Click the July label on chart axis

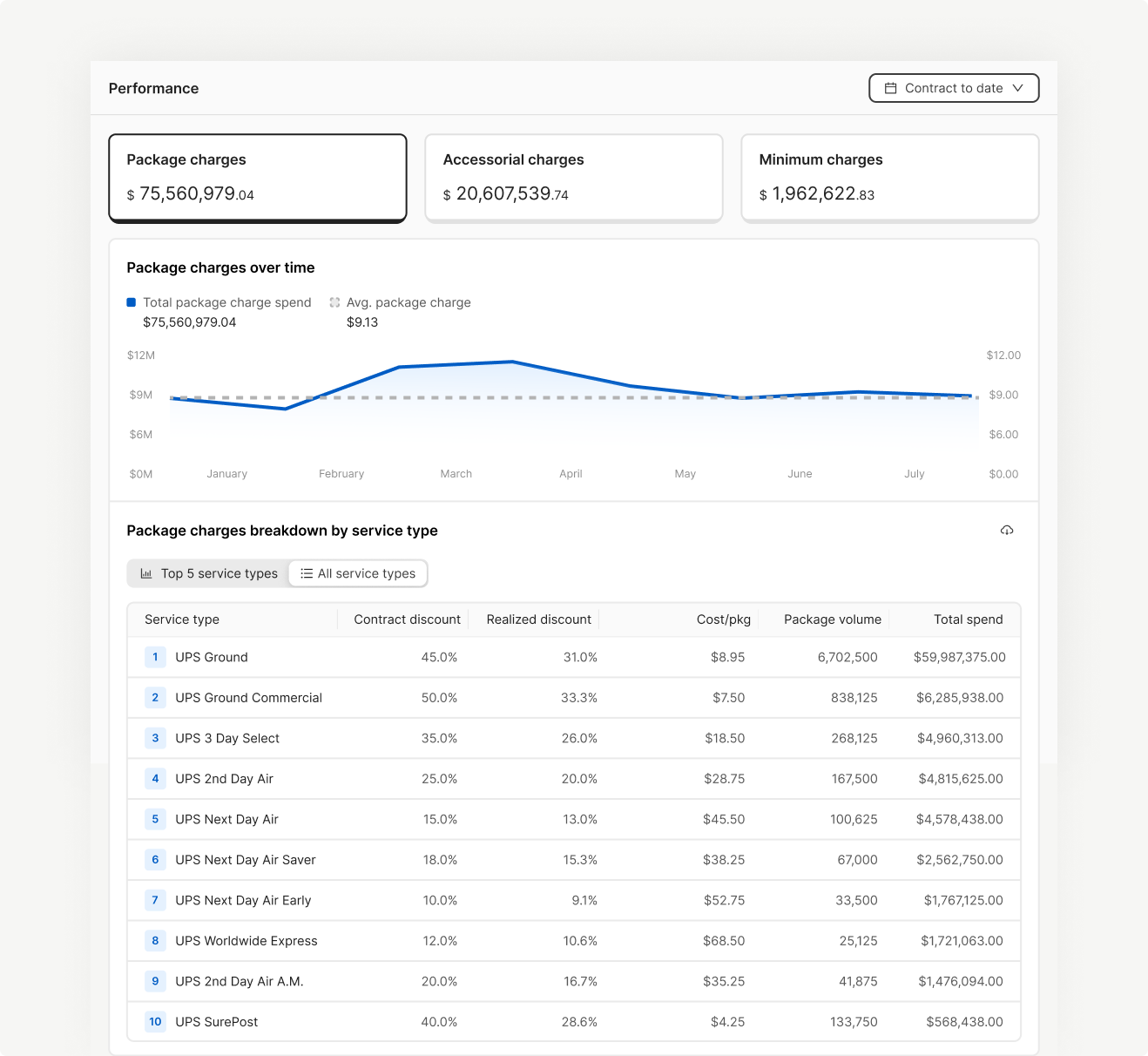(x=914, y=474)
